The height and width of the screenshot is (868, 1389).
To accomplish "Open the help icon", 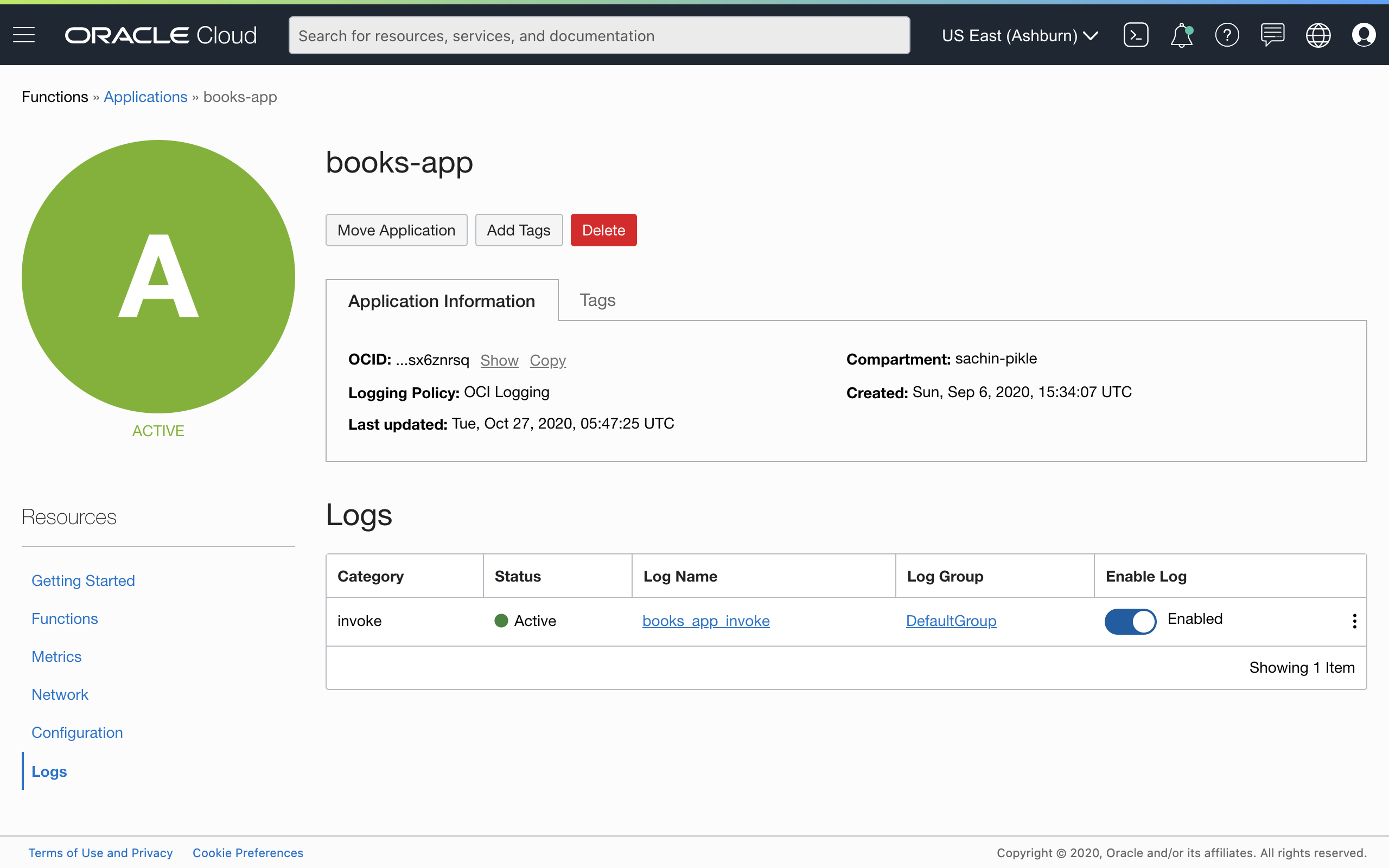I will [1227, 34].
